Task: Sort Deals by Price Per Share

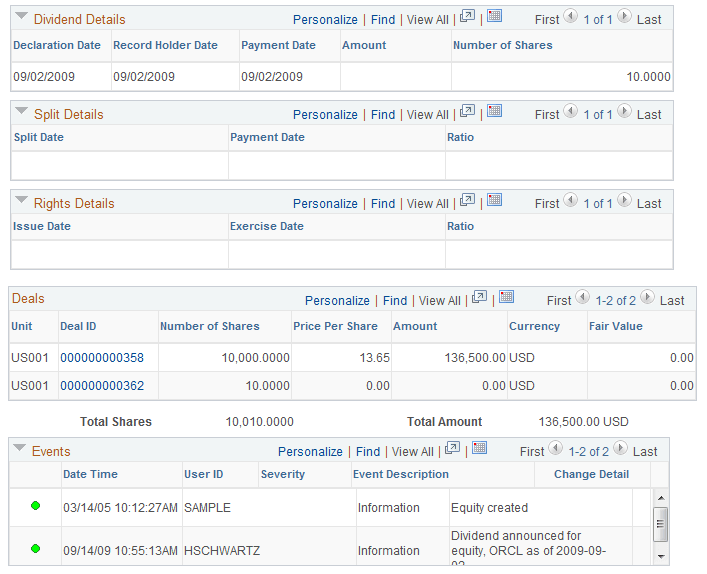Action: pyautogui.click(x=335, y=326)
